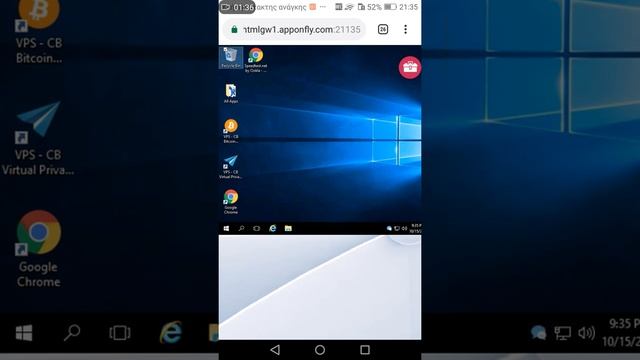Image resolution: width=640 pixels, height=360 pixels.
Task: Open Task View on the phone's remote taskbar
Action: click(x=257, y=229)
